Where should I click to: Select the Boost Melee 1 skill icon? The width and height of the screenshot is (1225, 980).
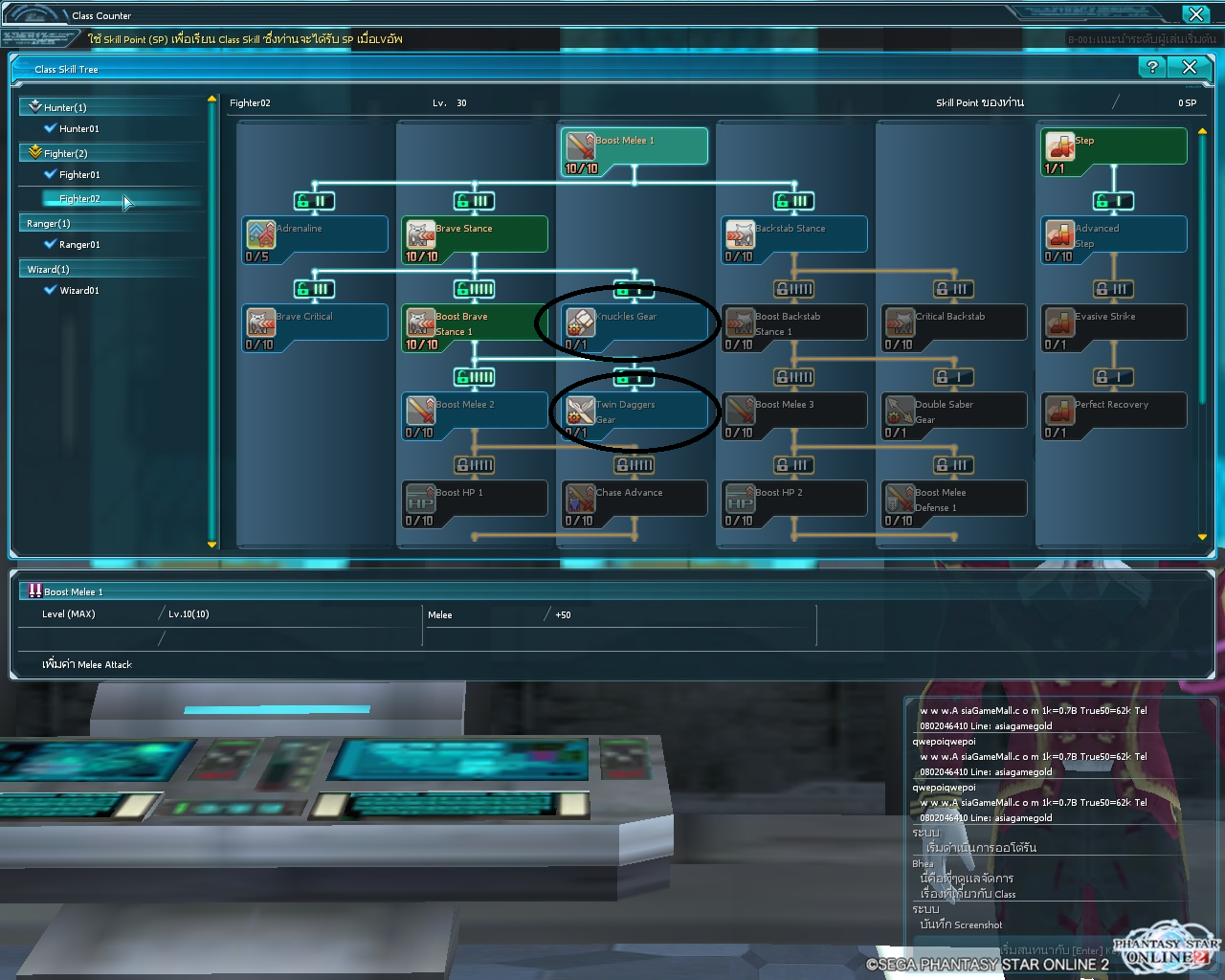click(x=581, y=145)
